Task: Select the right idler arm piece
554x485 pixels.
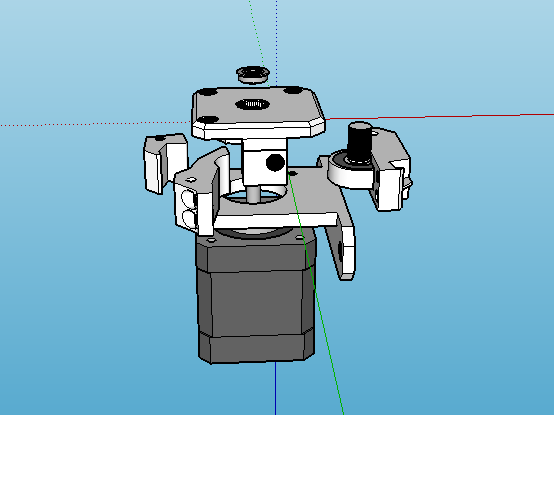Action: coord(390,170)
